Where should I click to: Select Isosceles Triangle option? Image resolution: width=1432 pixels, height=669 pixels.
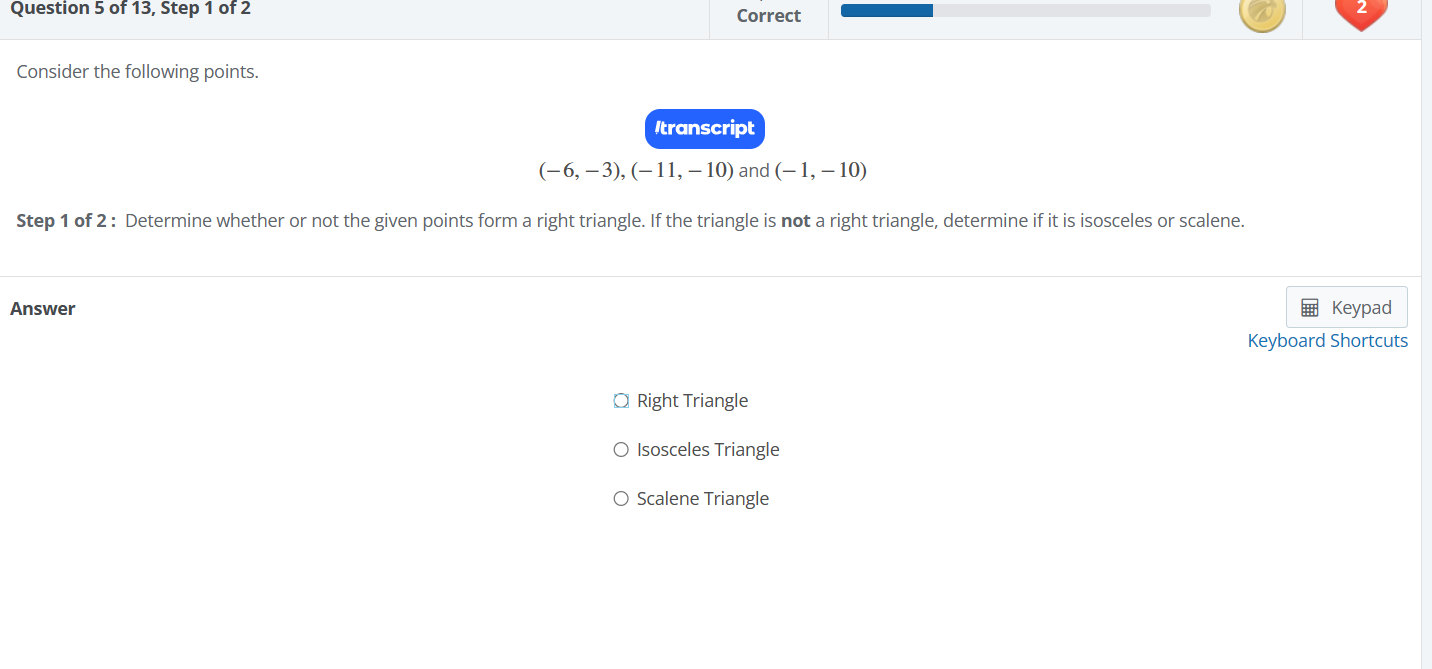coord(620,449)
